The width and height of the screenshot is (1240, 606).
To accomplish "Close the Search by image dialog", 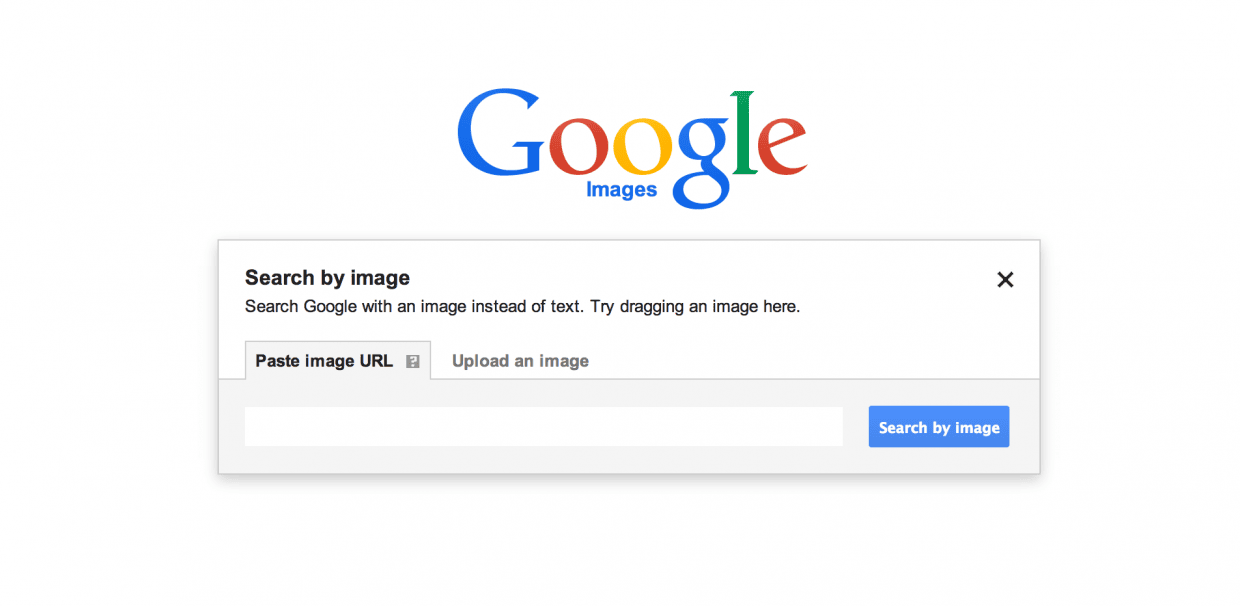I will [x=1005, y=280].
